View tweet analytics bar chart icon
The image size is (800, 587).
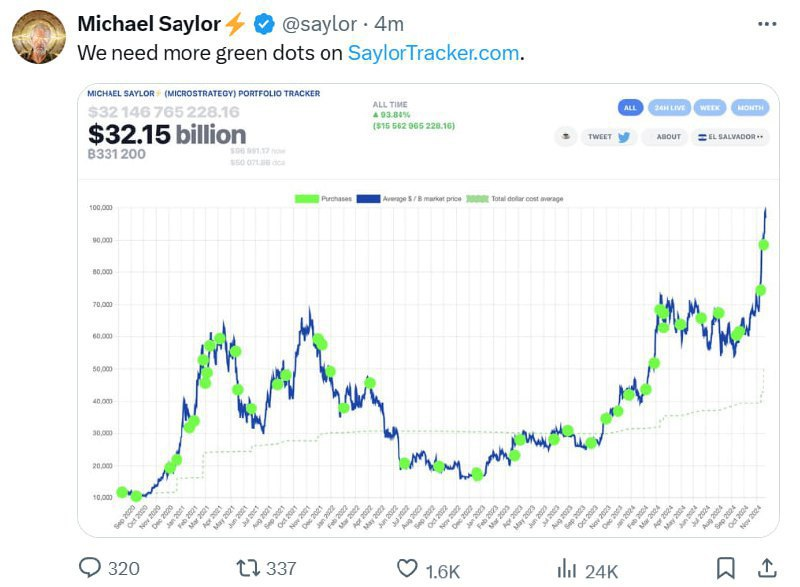567,568
